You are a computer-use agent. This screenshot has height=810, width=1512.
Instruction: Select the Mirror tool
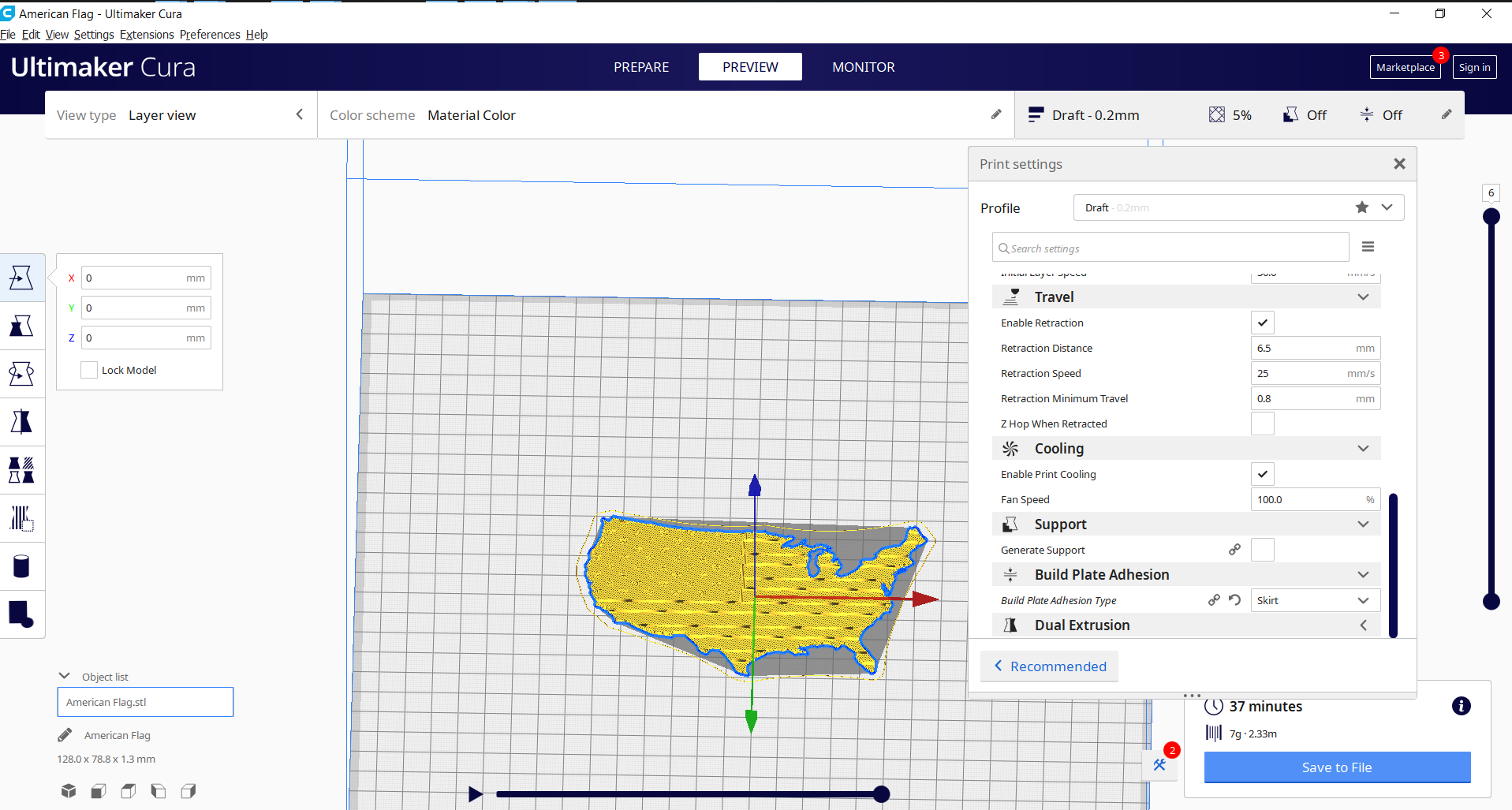tap(21, 422)
